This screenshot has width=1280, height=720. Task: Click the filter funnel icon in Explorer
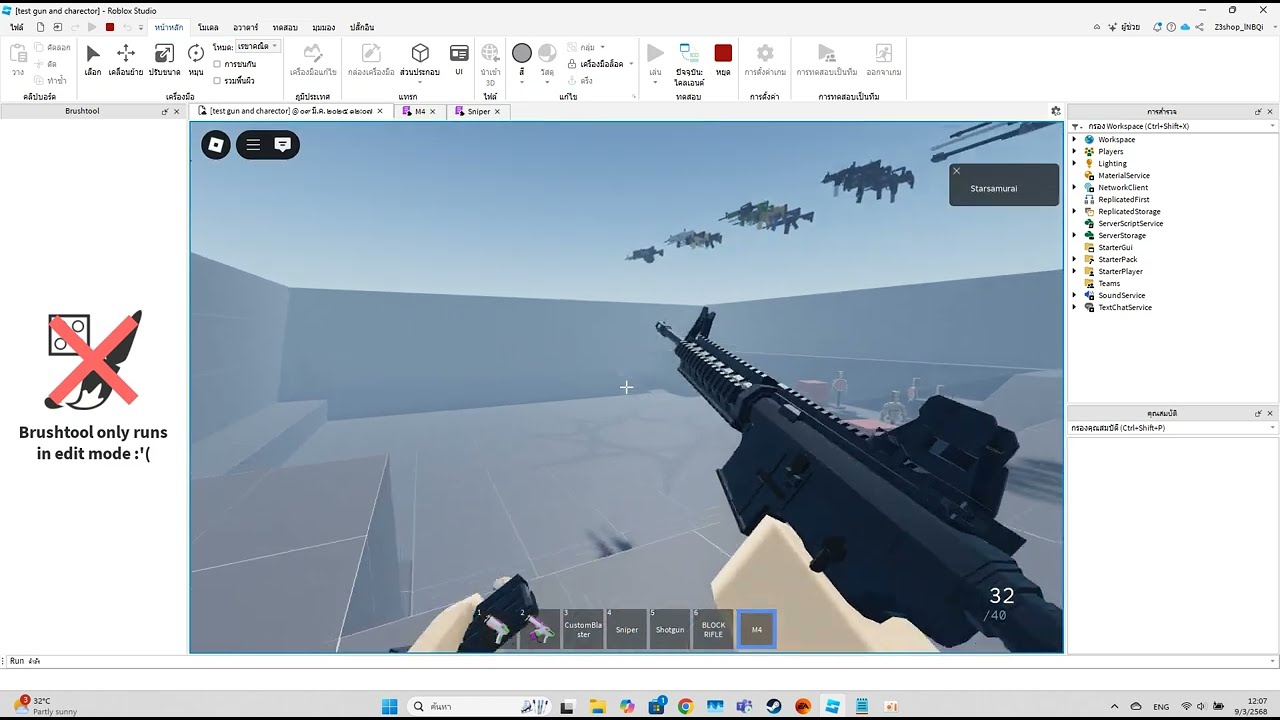pos(1077,127)
